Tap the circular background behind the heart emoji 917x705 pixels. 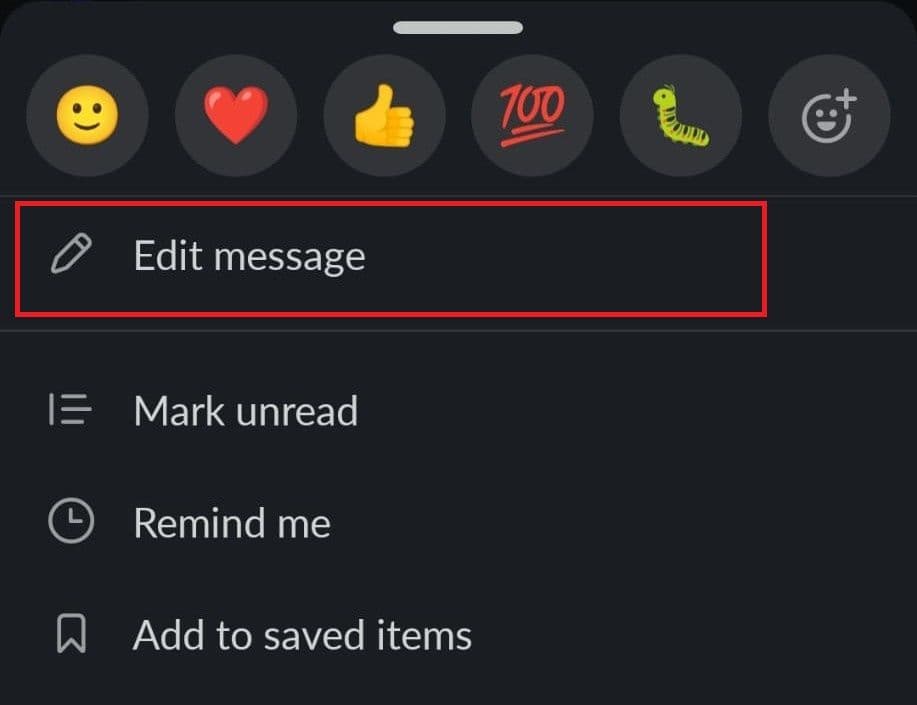point(236,115)
